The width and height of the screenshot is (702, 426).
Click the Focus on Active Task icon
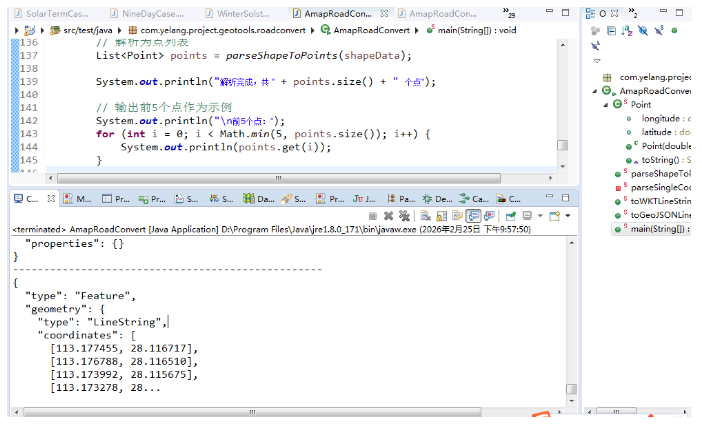coord(595,30)
